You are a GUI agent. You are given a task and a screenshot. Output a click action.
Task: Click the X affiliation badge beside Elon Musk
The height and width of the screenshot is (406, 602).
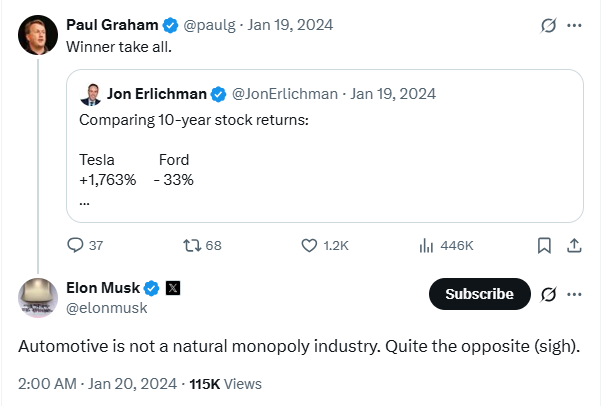coord(173,289)
